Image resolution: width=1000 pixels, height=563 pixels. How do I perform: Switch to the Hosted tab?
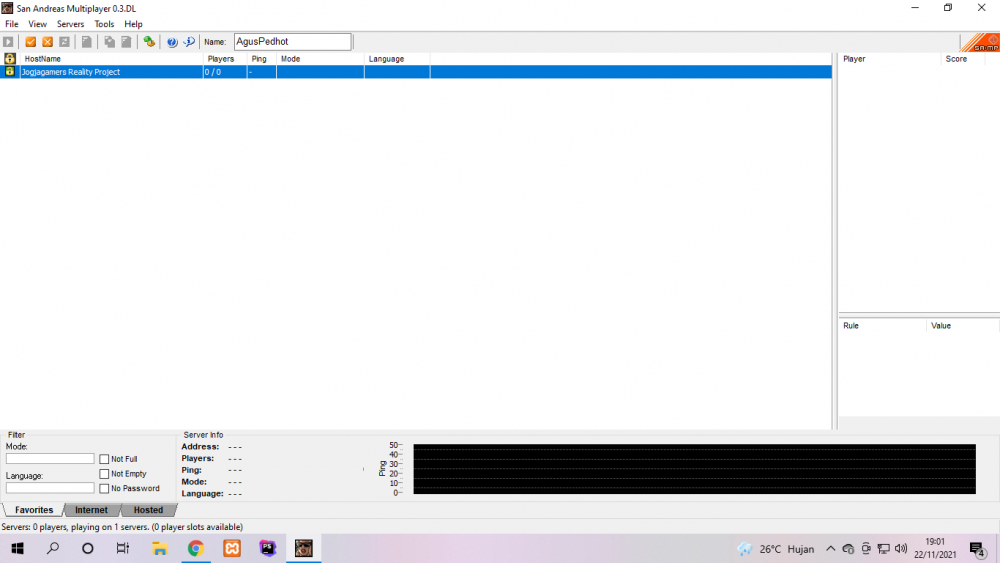148,510
